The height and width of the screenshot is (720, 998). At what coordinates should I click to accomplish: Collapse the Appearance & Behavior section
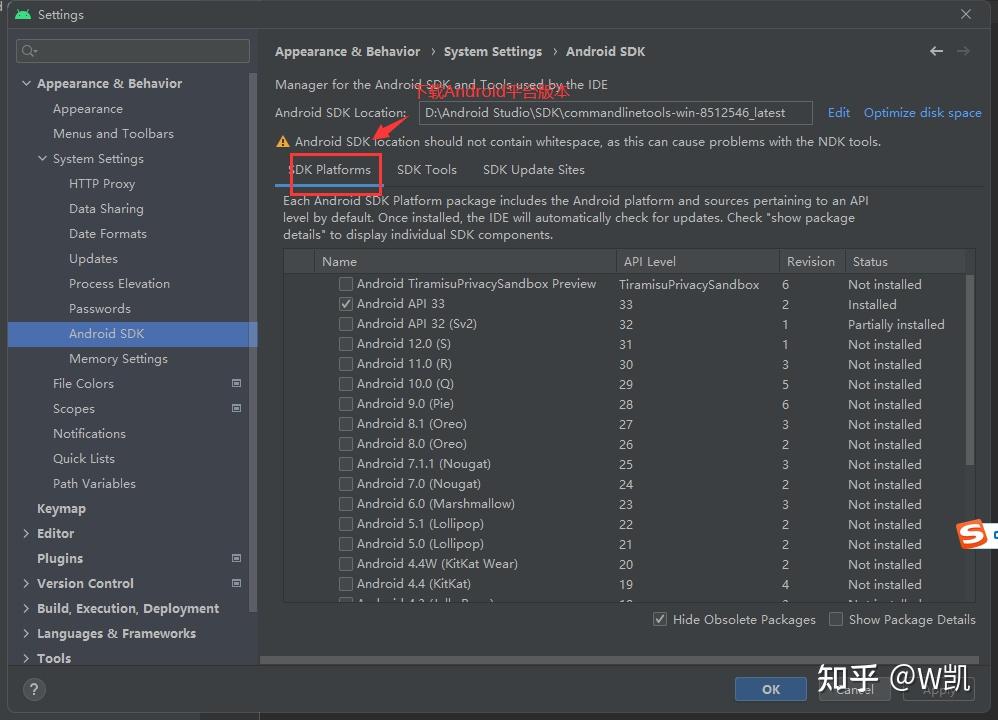pyautogui.click(x=27, y=83)
